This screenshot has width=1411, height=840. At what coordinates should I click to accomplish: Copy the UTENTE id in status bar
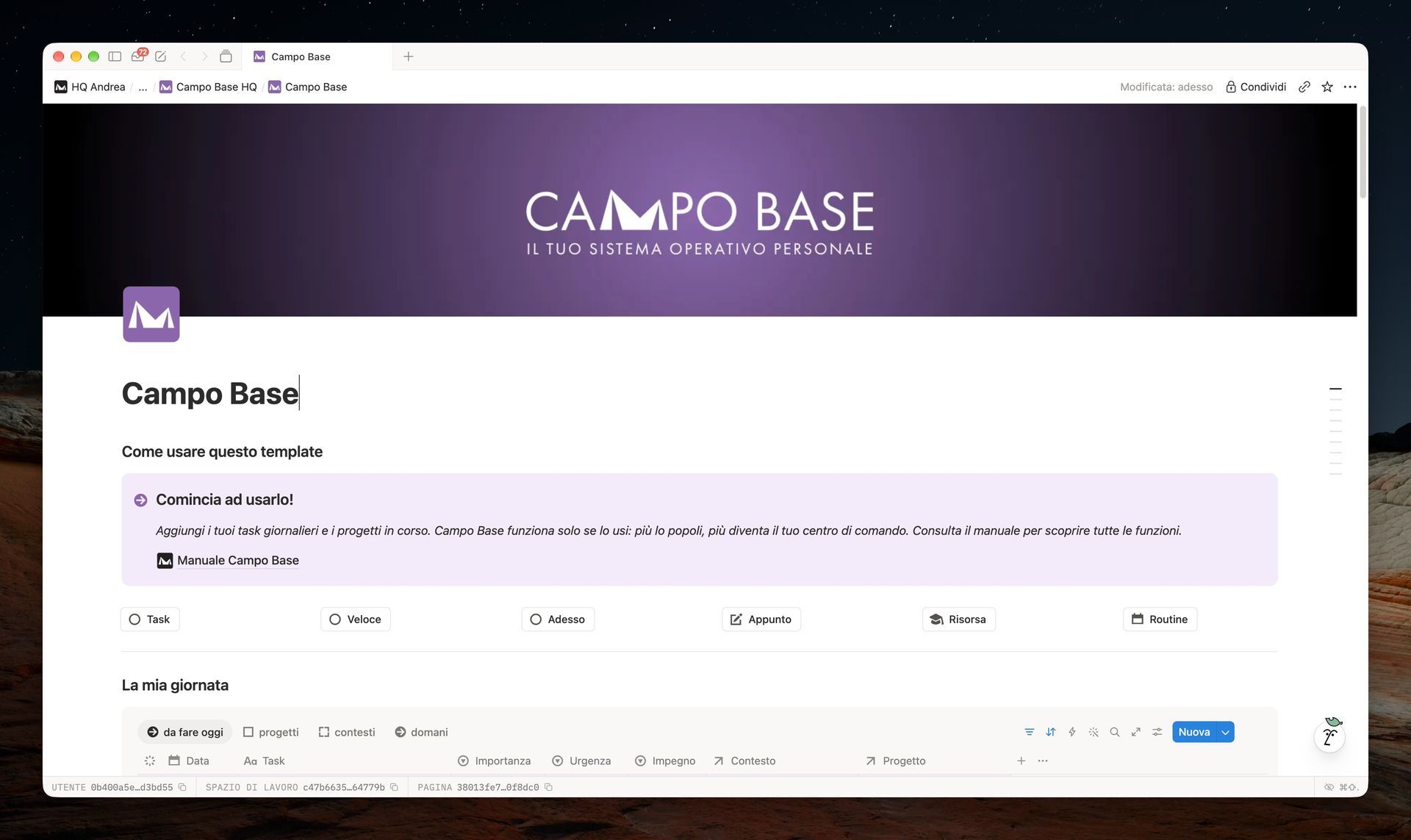(182, 787)
